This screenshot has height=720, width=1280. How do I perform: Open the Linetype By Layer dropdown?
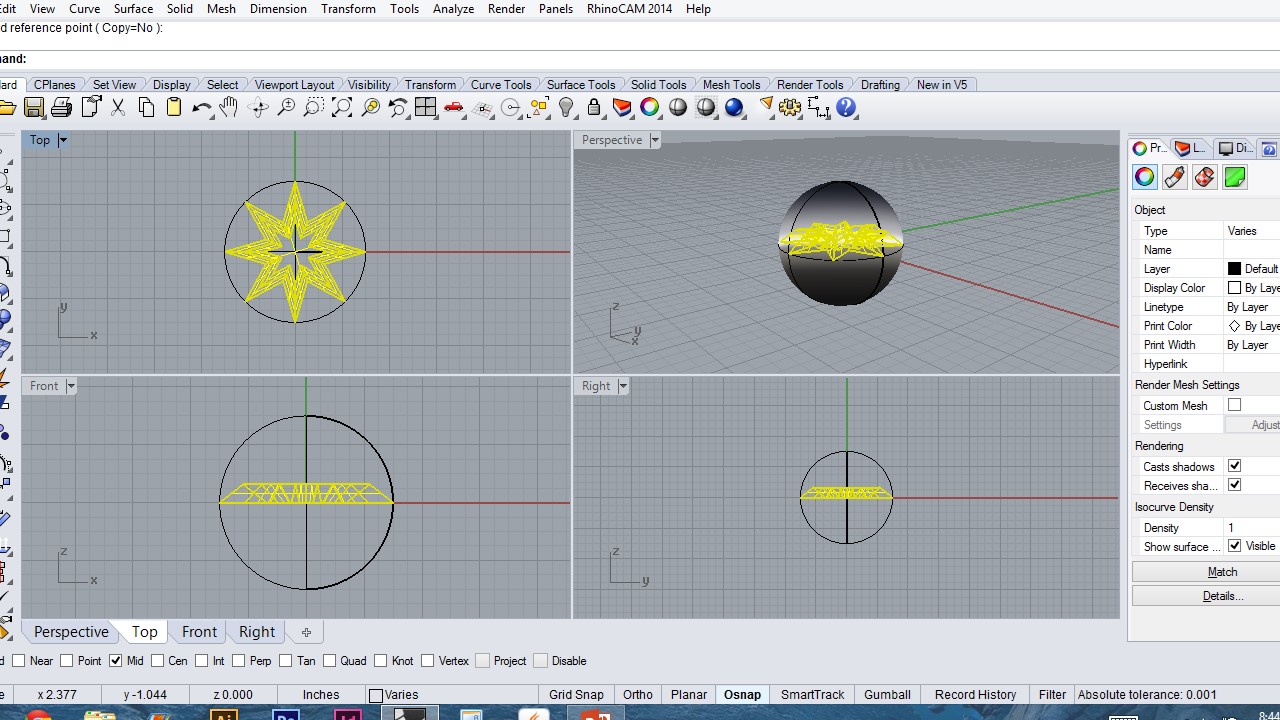tap(1252, 307)
